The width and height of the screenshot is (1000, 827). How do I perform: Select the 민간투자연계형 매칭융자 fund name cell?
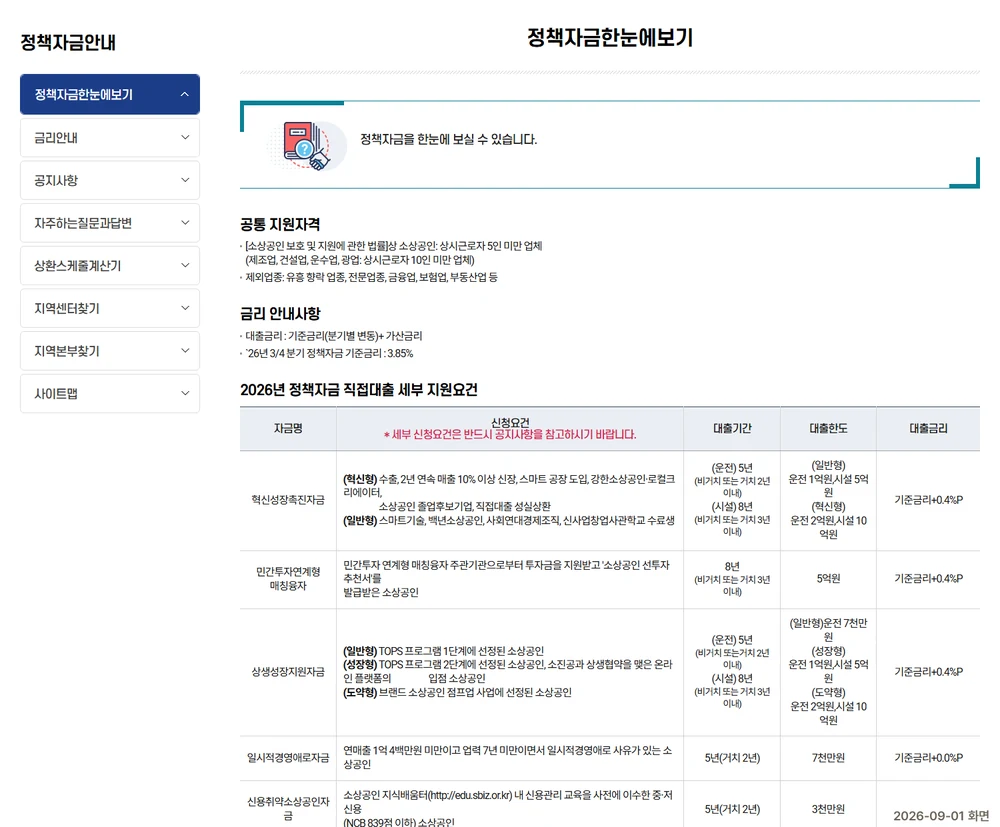click(x=288, y=579)
